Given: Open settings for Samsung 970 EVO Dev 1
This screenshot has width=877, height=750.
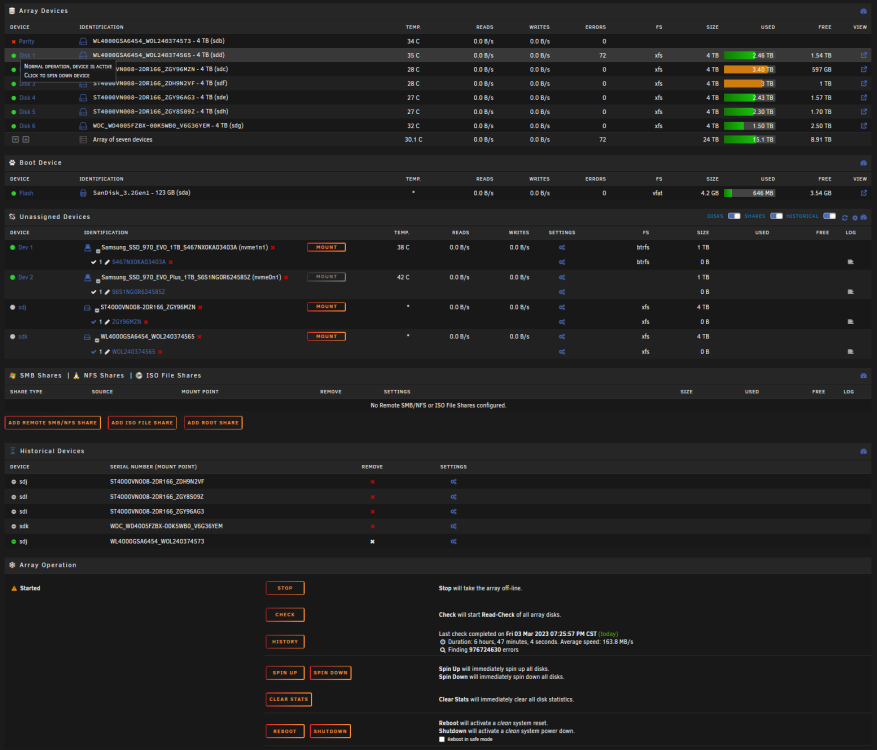Looking at the screenshot, I should click(562, 247).
